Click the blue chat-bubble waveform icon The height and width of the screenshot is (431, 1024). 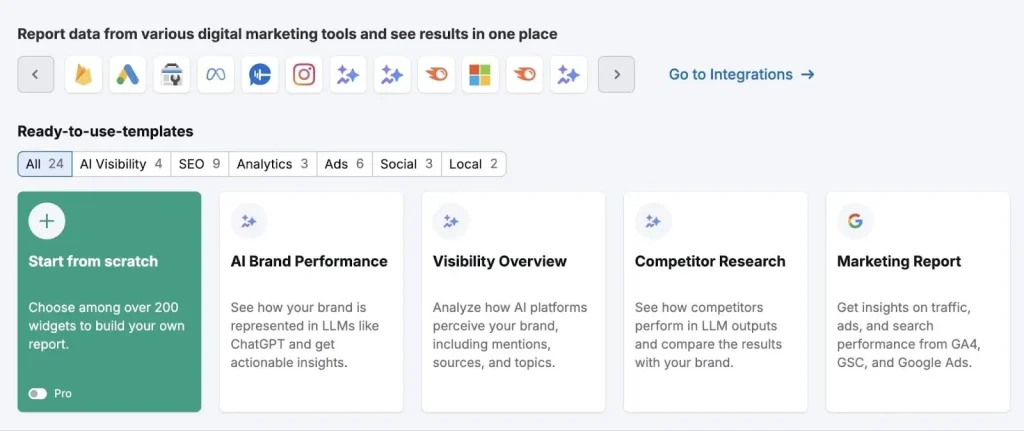[x=260, y=74]
